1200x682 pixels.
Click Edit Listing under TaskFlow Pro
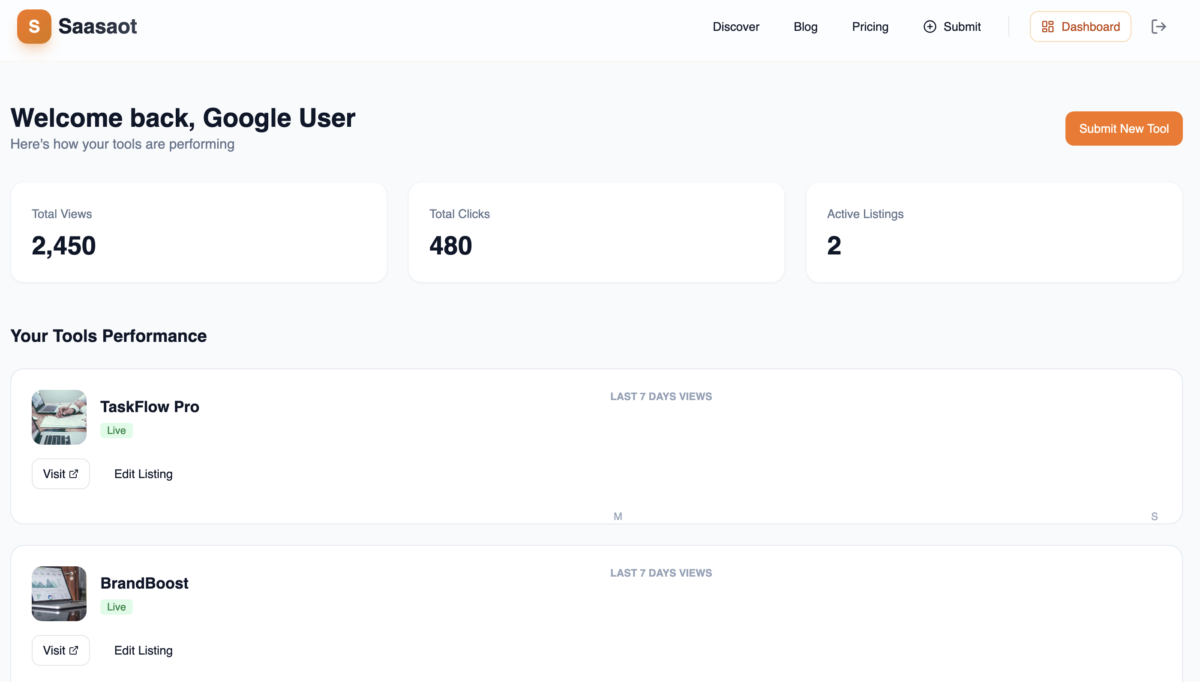click(x=143, y=473)
